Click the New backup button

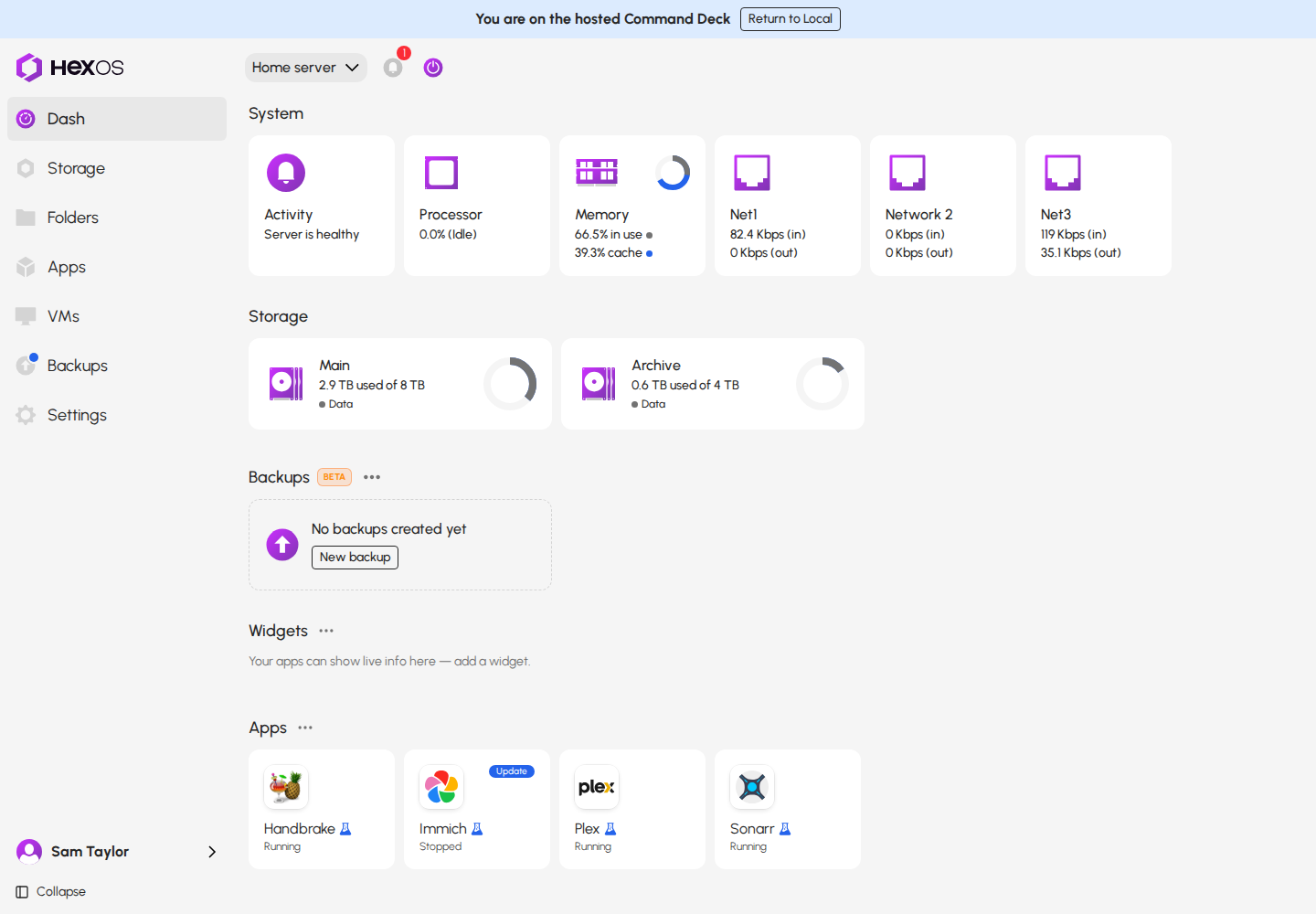pos(356,558)
